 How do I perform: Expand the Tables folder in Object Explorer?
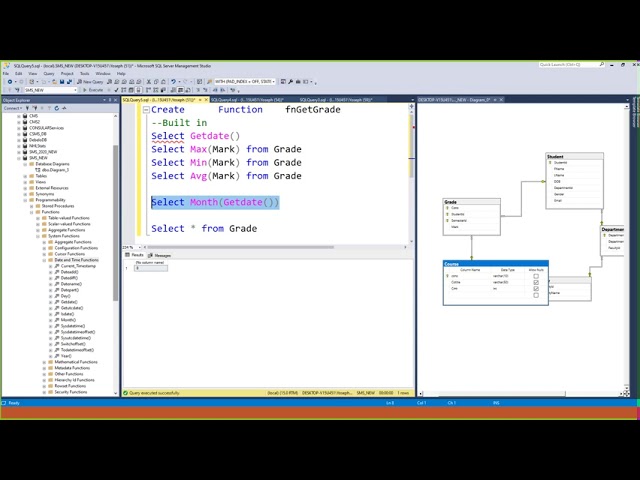point(25,176)
